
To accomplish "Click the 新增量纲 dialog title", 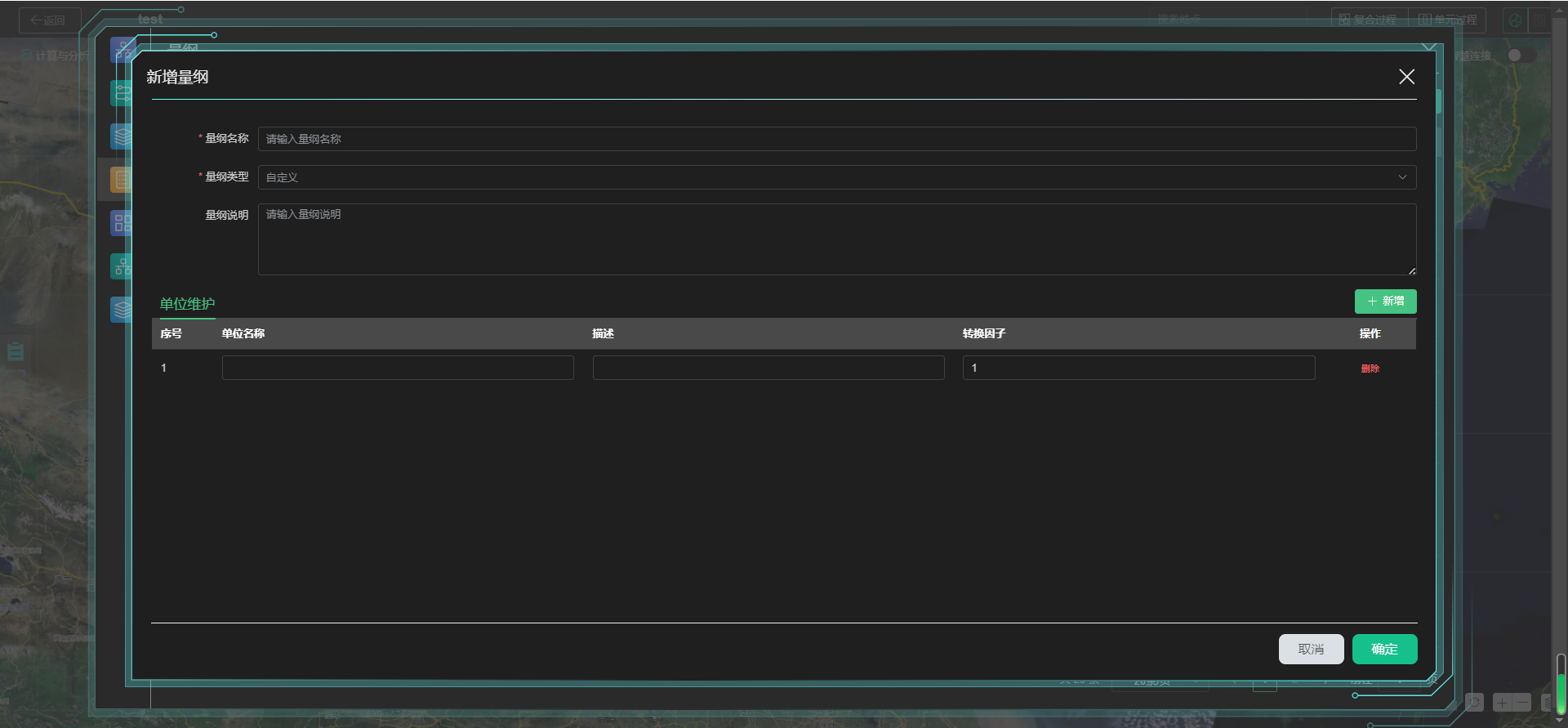I will click(x=177, y=77).
